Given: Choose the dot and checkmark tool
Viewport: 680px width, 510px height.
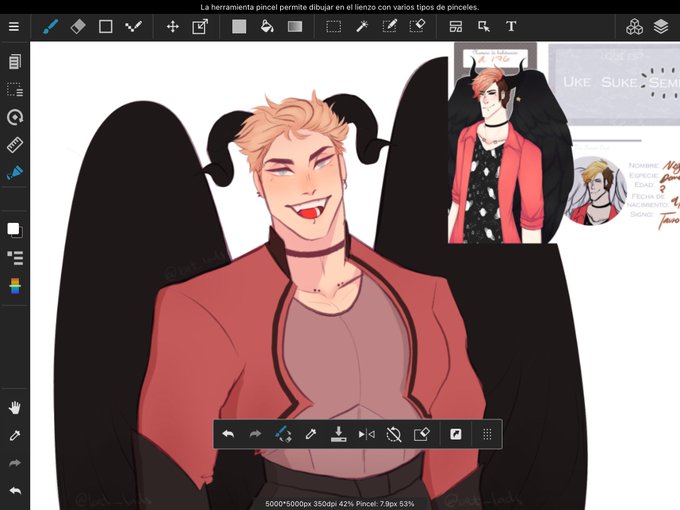Looking at the screenshot, I should click(x=133, y=26).
